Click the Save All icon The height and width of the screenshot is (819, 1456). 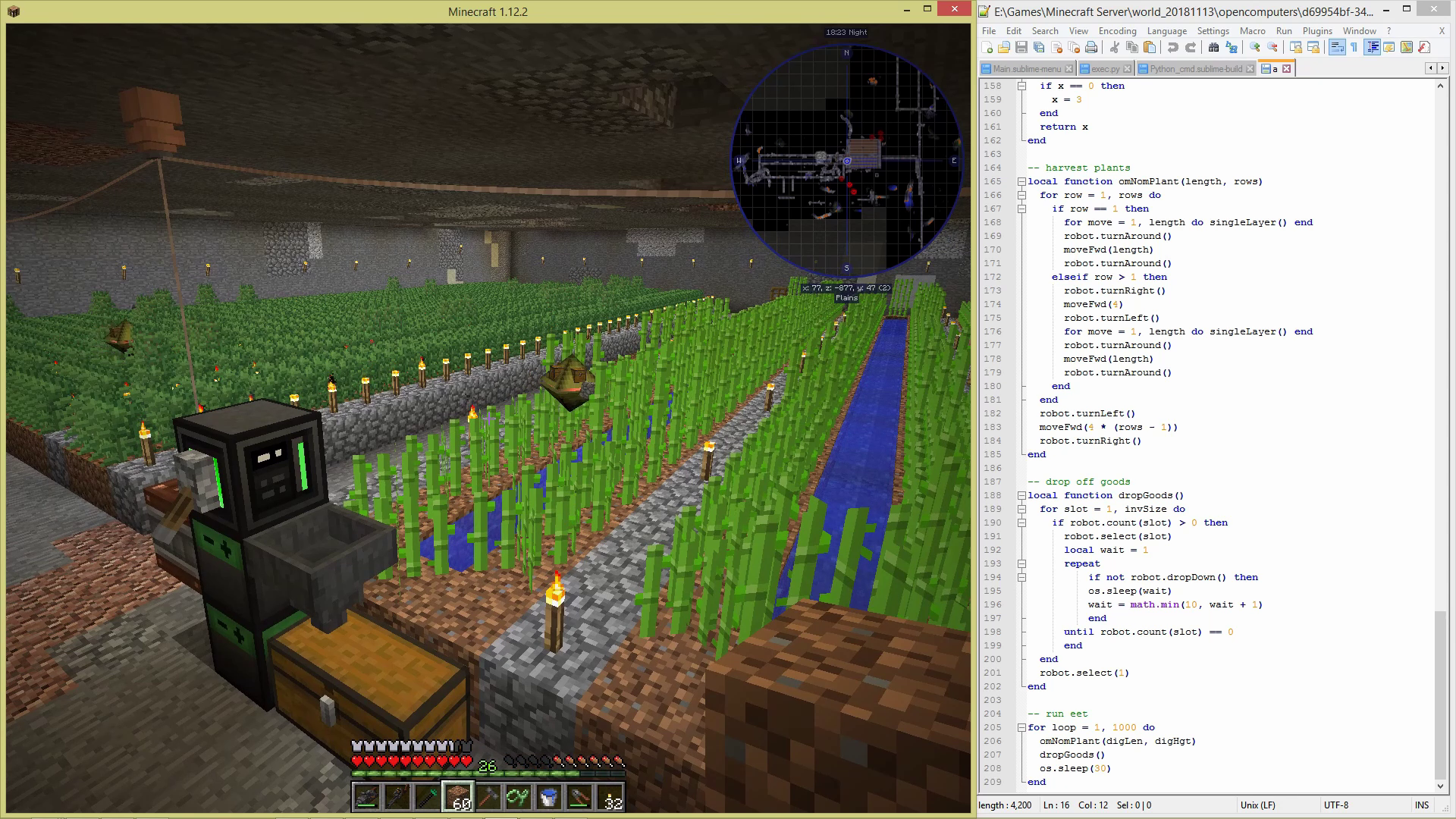[x=1039, y=47]
